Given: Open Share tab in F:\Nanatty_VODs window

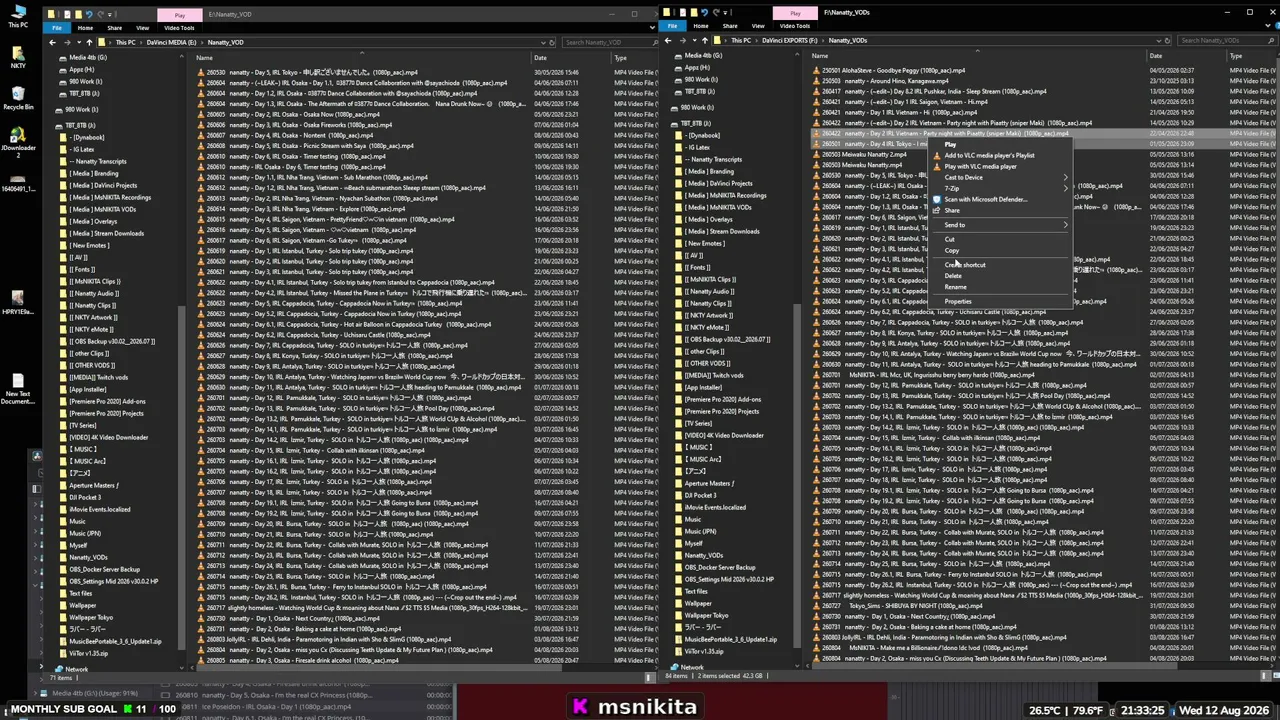Looking at the screenshot, I should point(730,26).
